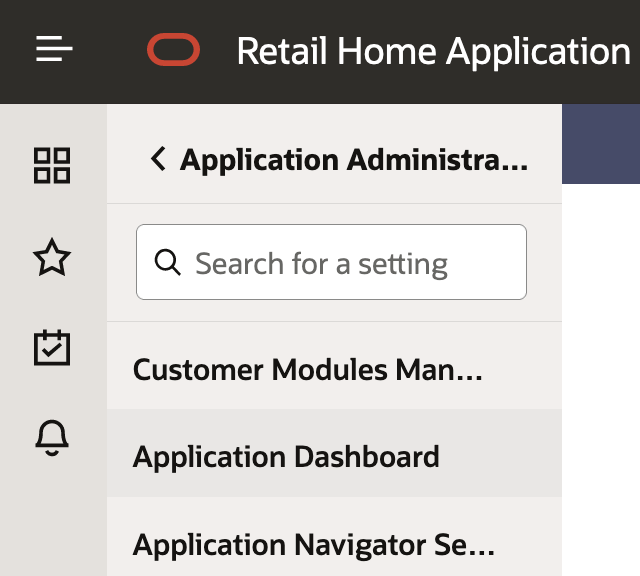The width and height of the screenshot is (640, 576).
Task: Open Notifications bell icon
Action: [52, 438]
